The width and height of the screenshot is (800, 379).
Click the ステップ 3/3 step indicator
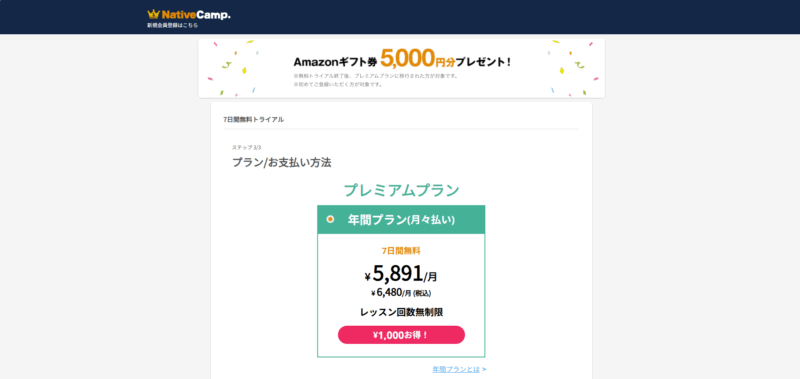246,147
